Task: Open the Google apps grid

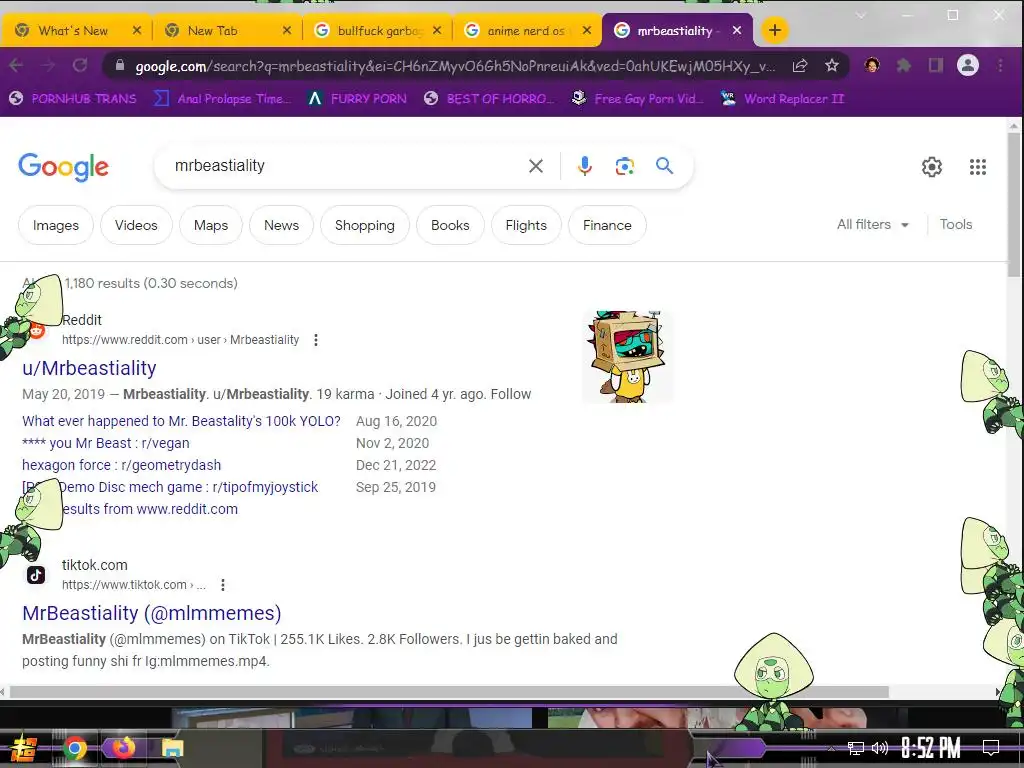Action: click(978, 167)
